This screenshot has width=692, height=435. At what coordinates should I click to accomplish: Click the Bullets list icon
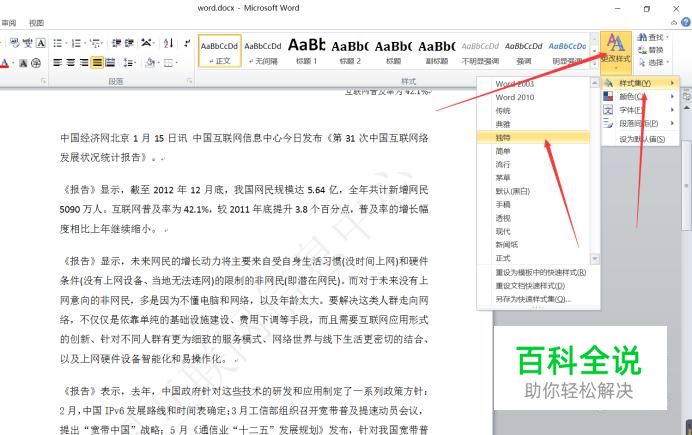click(57, 43)
